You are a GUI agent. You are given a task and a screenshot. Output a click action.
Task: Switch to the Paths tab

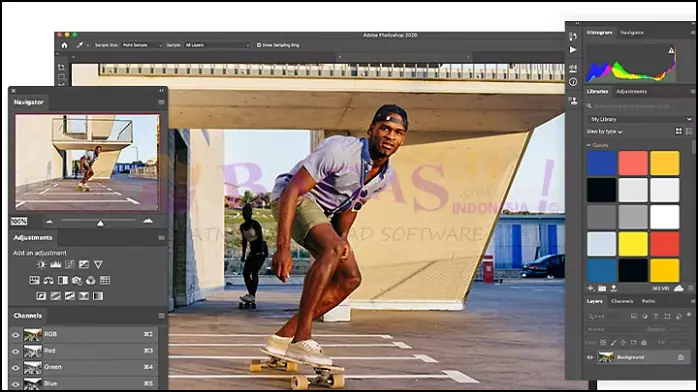coord(648,301)
